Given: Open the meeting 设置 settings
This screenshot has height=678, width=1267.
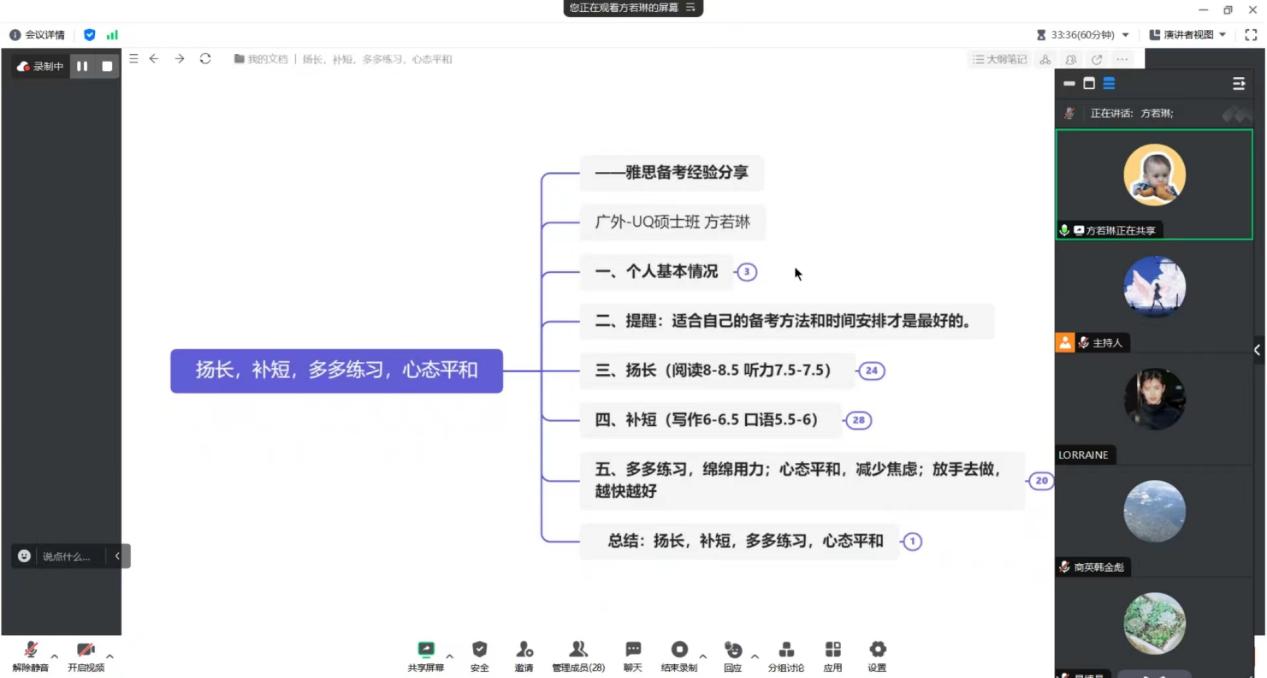Looking at the screenshot, I should [877, 655].
